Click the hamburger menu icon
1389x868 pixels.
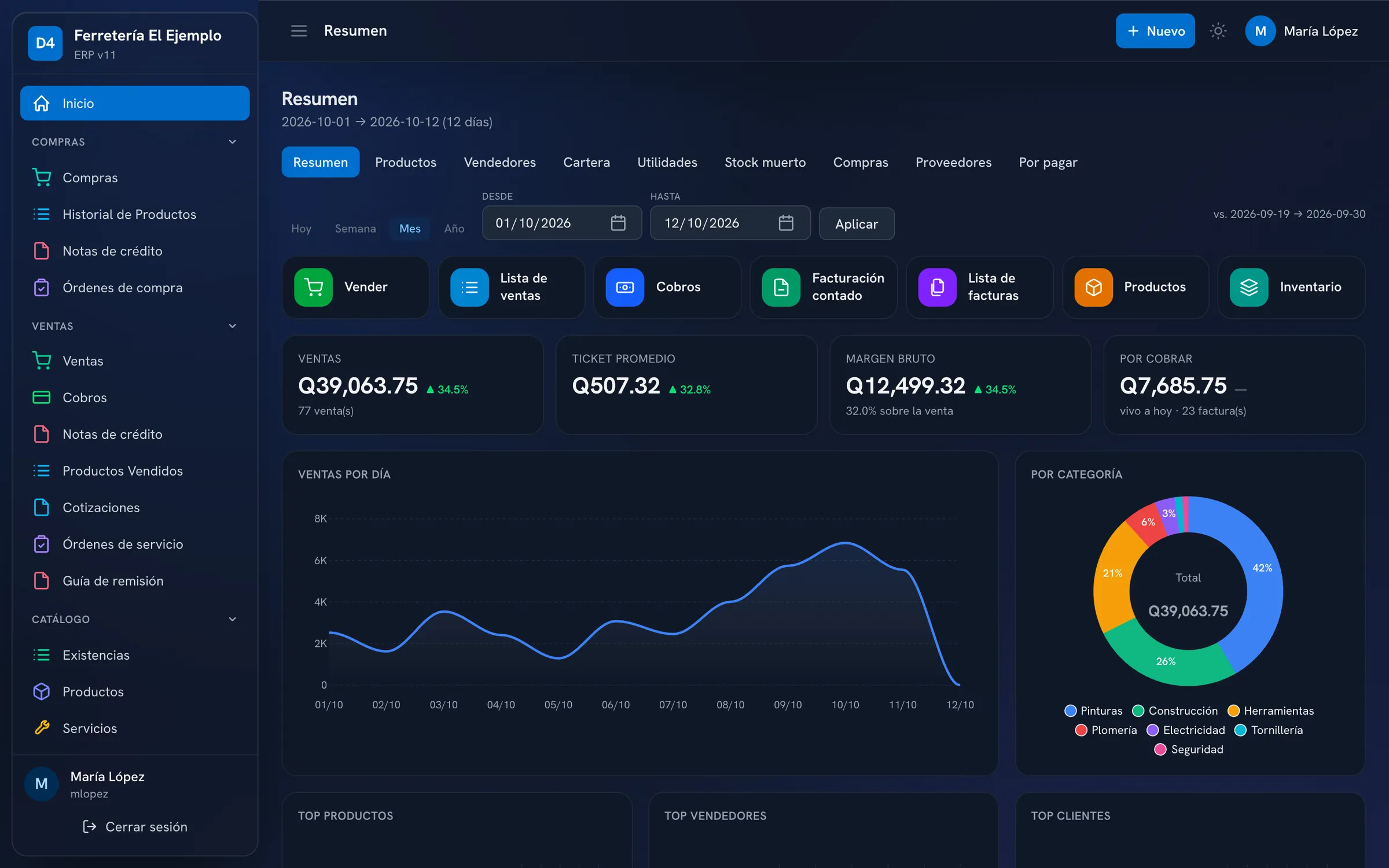pos(299,31)
